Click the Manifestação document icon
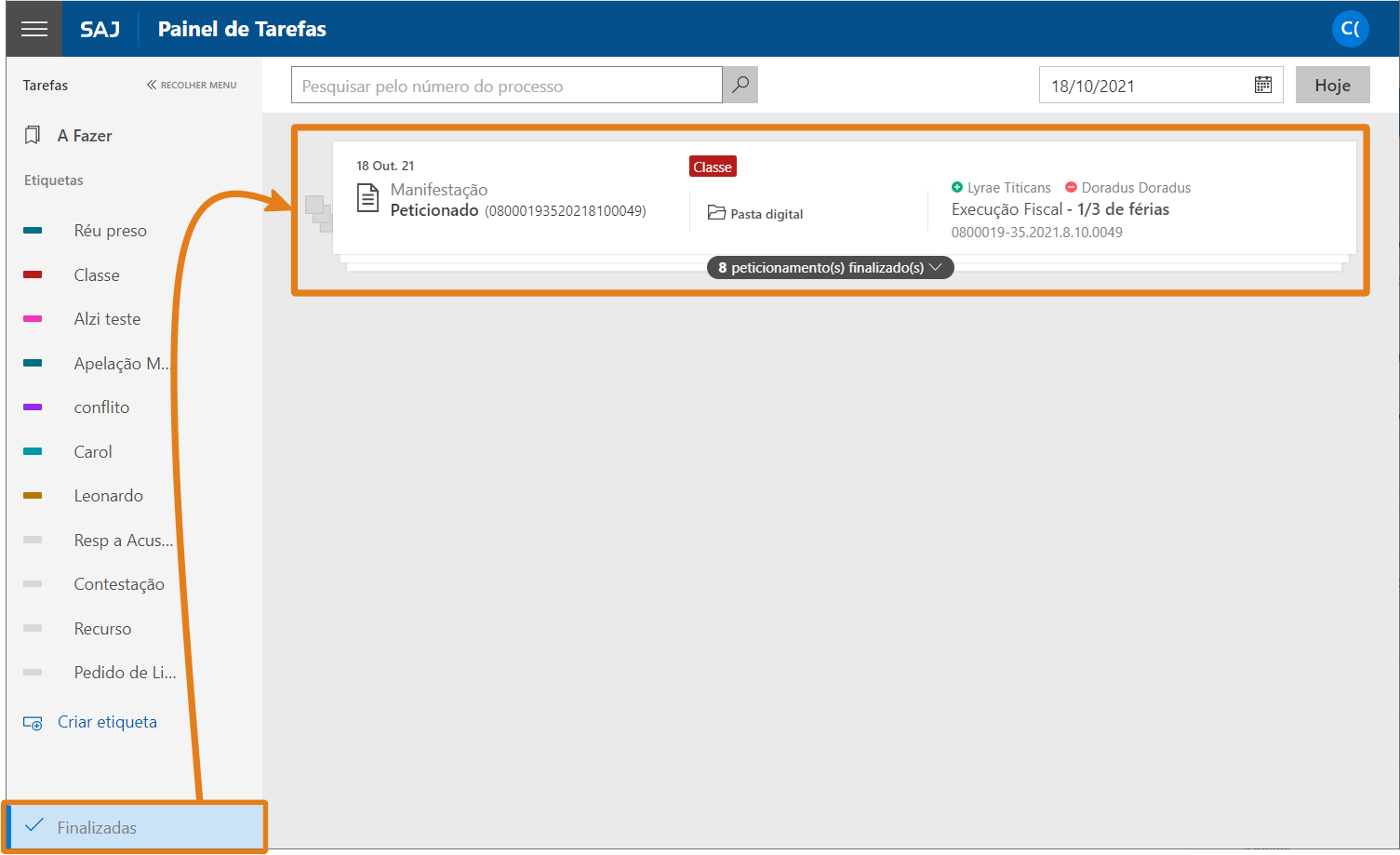 [368, 198]
